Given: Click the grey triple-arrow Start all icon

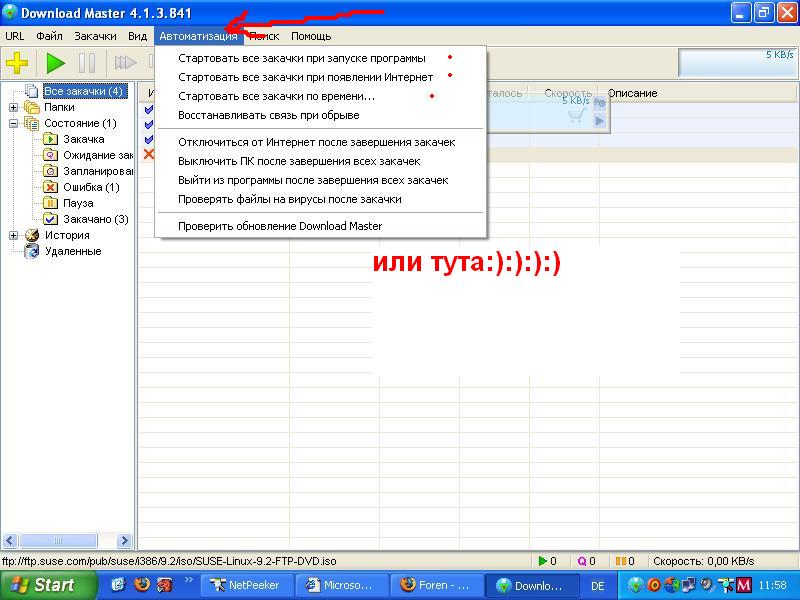Looking at the screenshot, I should coord(125,63).
